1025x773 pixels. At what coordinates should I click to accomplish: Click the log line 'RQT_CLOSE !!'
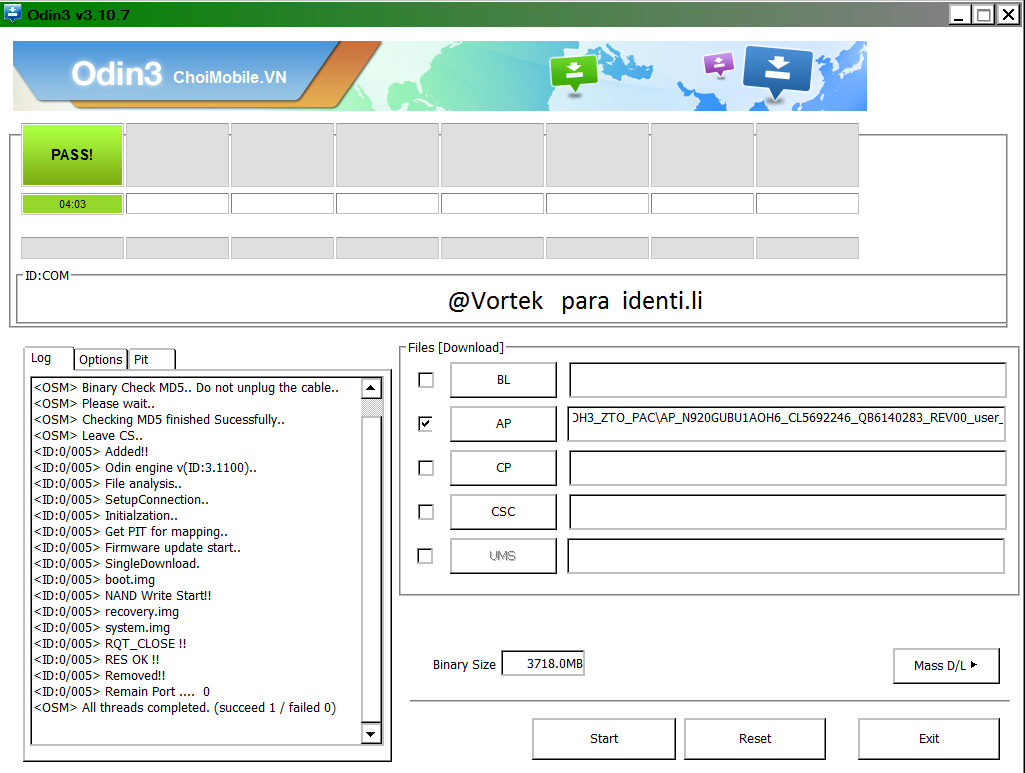[x=110, y=644]
